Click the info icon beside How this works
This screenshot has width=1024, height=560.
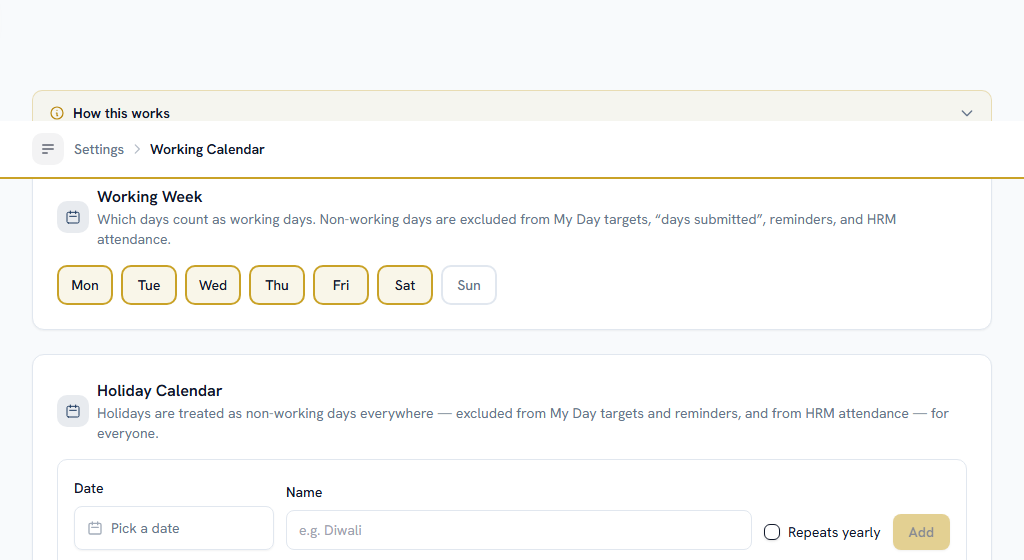pos(57,113)
